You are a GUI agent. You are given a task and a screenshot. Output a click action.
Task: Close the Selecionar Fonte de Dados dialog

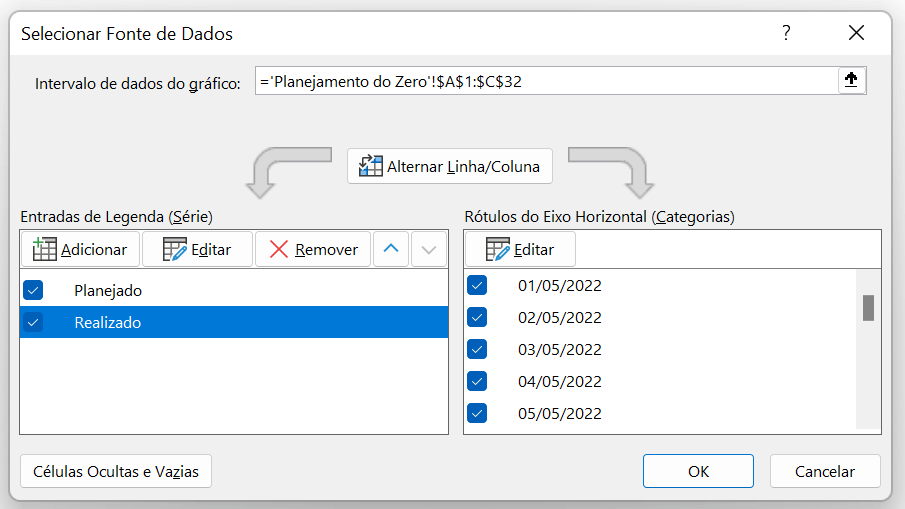click(x=856, y=33)
